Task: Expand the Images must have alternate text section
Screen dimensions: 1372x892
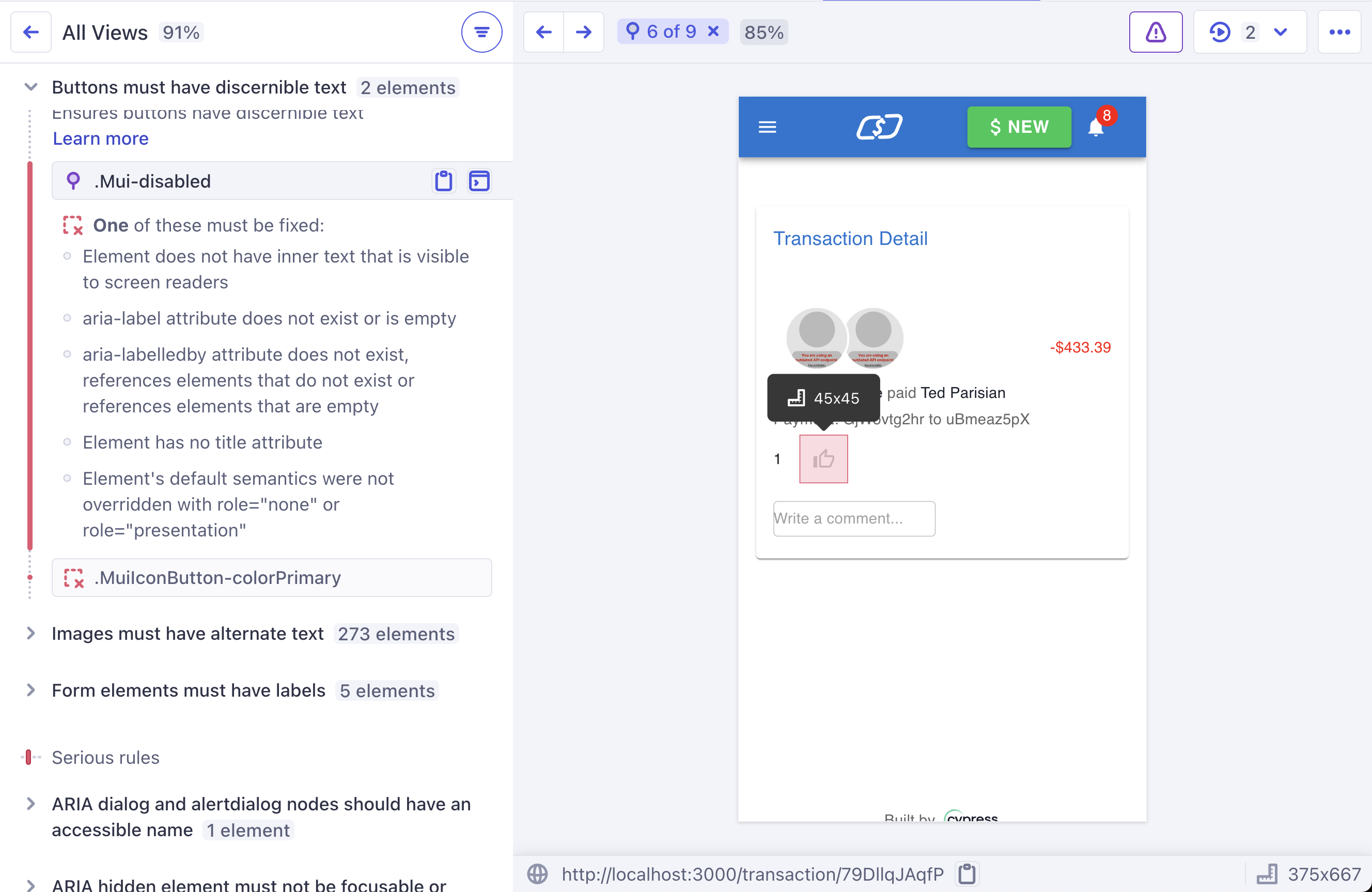Action: point(31,634)
